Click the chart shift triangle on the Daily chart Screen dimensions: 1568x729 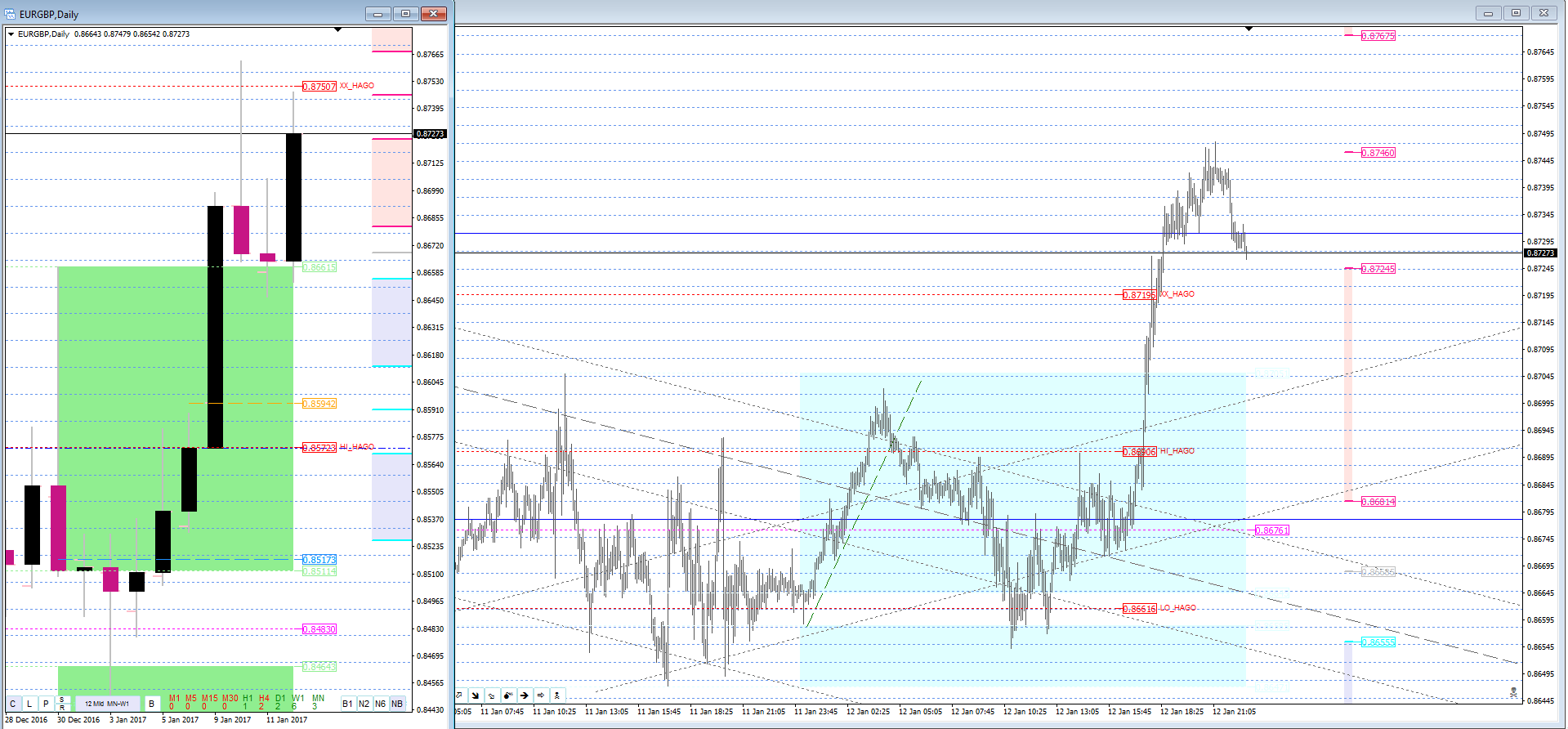click(x=337, y=29)
